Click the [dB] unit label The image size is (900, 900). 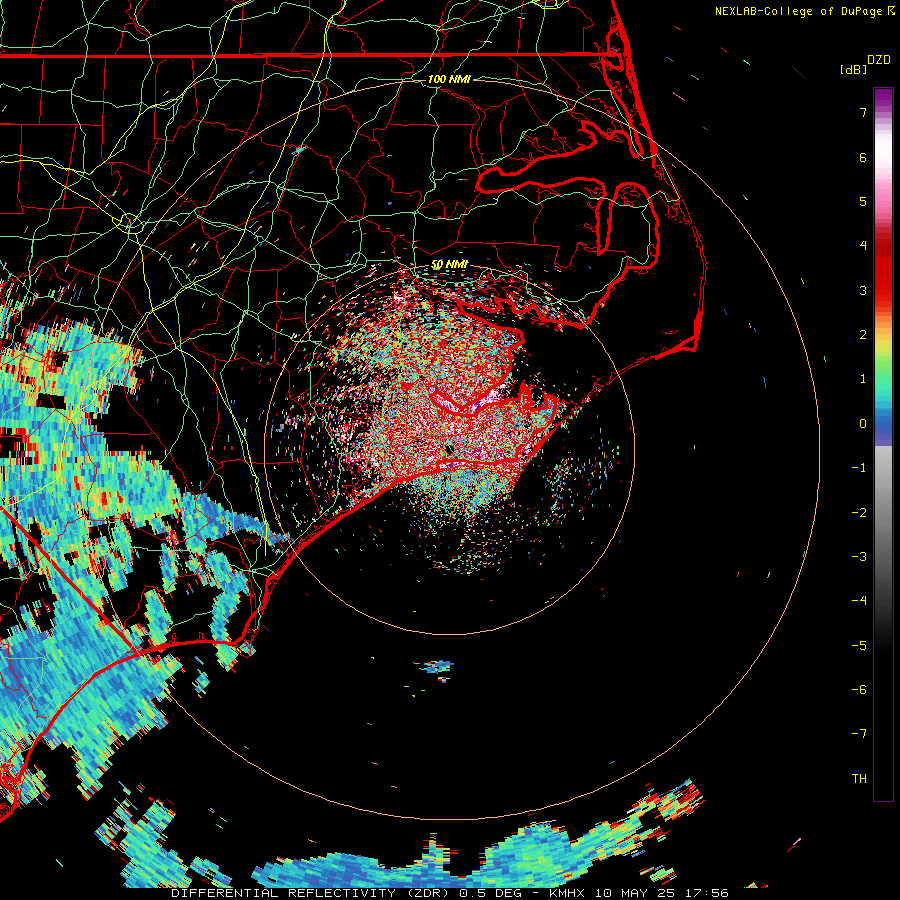click(854, 69)
